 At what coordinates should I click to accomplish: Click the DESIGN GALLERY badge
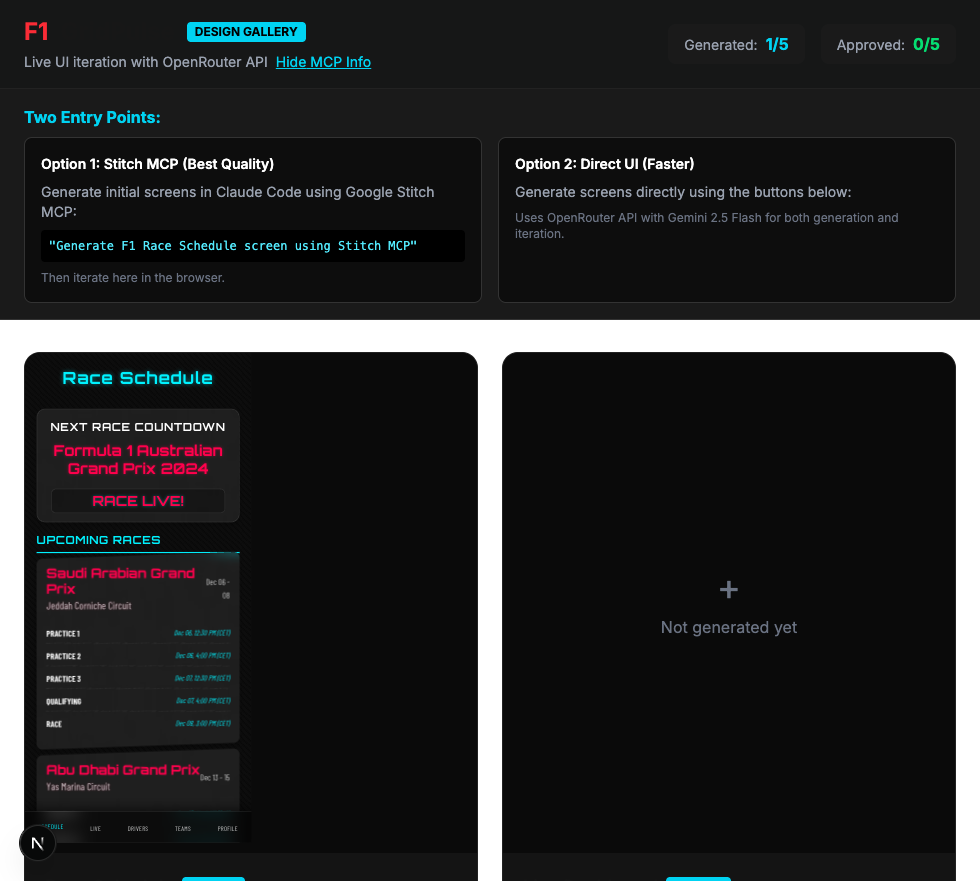tap(246, 32)
